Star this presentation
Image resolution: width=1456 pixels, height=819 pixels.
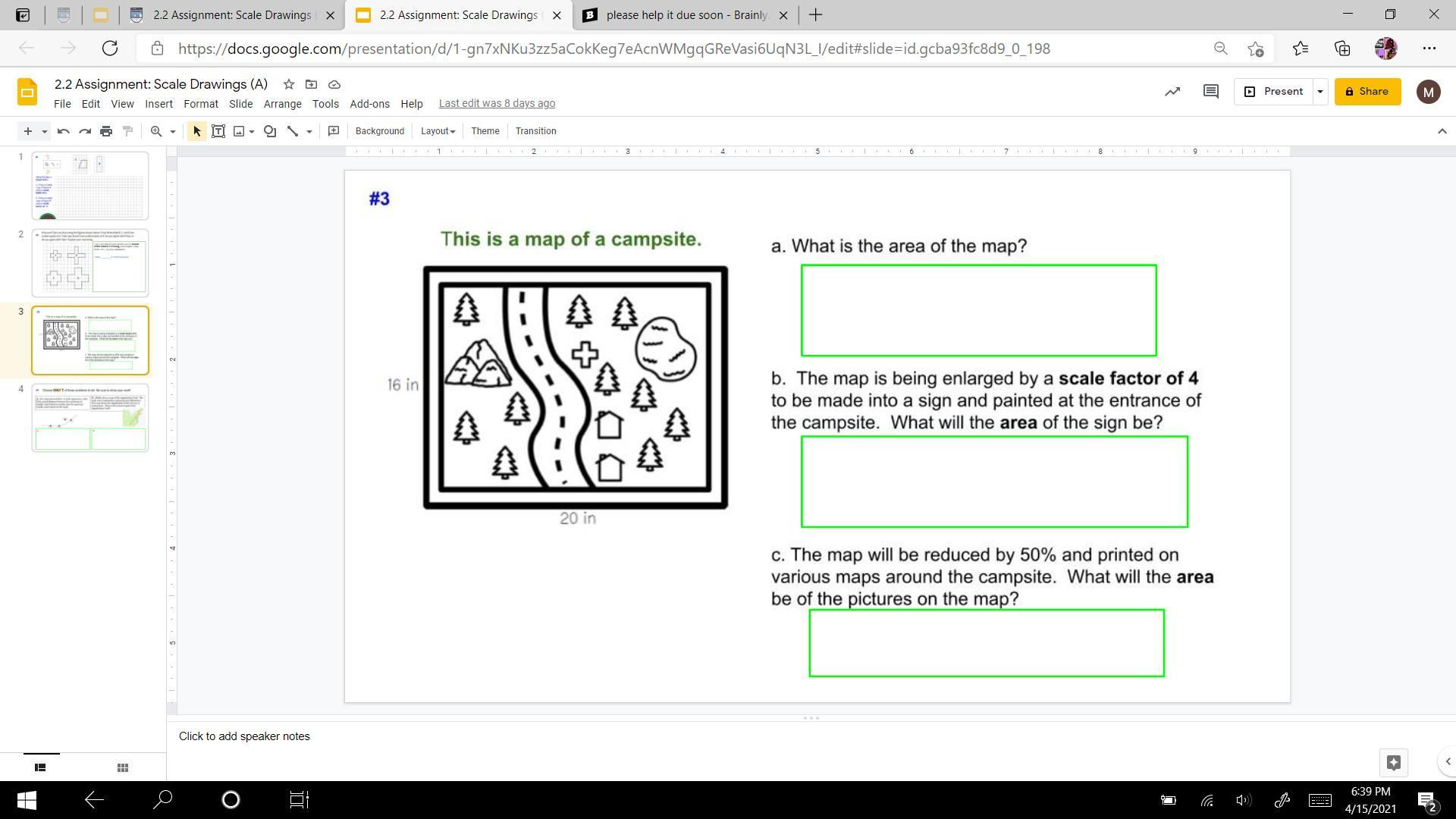[x=288, y=84]
